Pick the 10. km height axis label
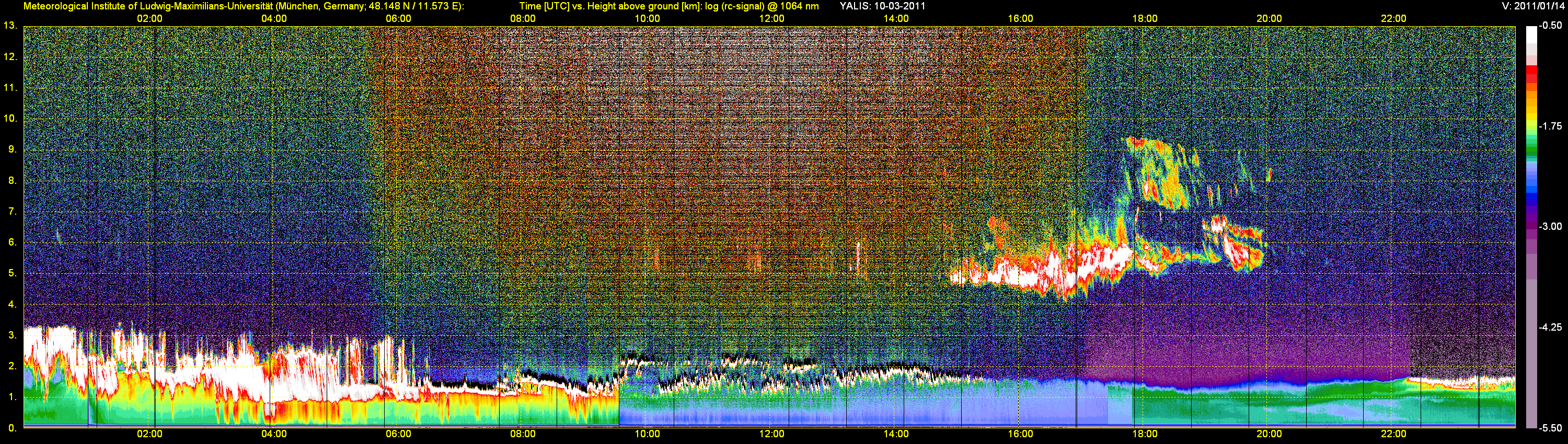The height and width of the screenshot is (444, 1568). tap(10, 119)
